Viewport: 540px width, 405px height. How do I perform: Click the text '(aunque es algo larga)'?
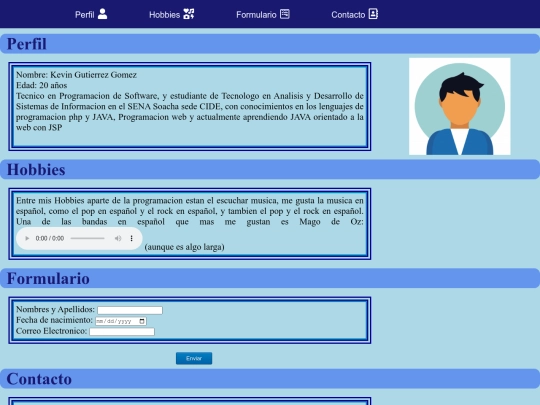tap(185, 247)
